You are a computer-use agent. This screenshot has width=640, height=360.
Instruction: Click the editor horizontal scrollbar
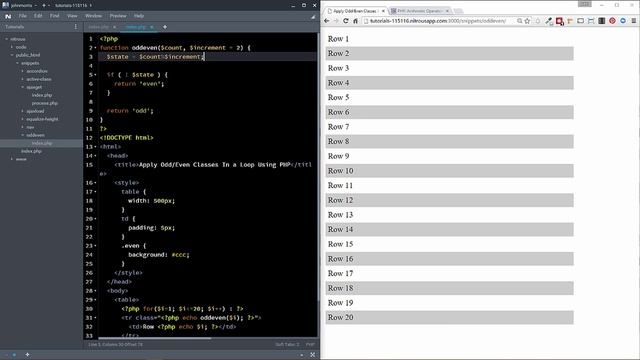[x=155, y=338]
